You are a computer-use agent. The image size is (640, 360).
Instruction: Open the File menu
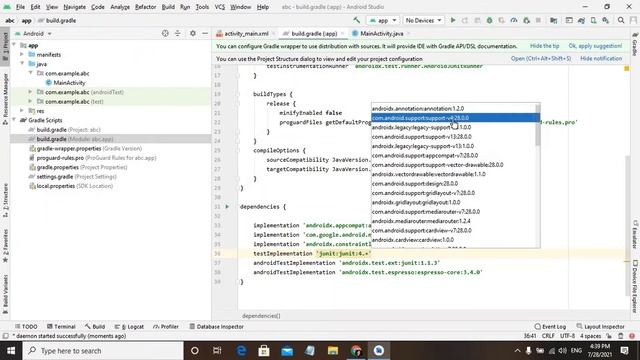point(20,7)
